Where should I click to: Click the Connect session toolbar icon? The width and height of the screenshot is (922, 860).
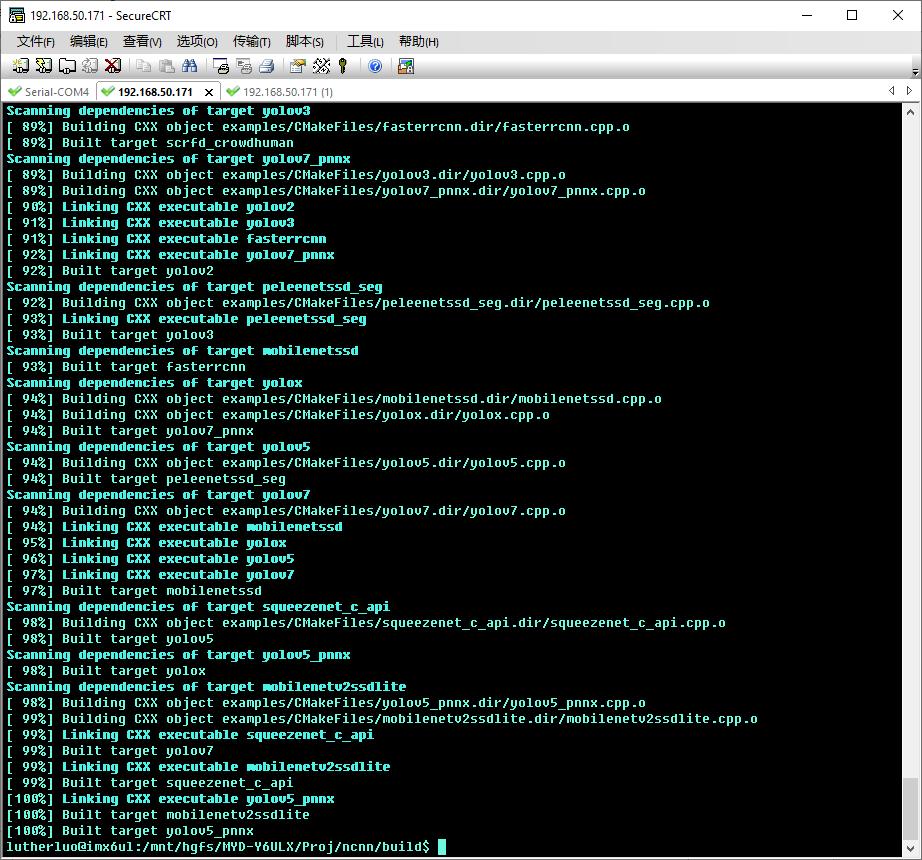[20, 66]
